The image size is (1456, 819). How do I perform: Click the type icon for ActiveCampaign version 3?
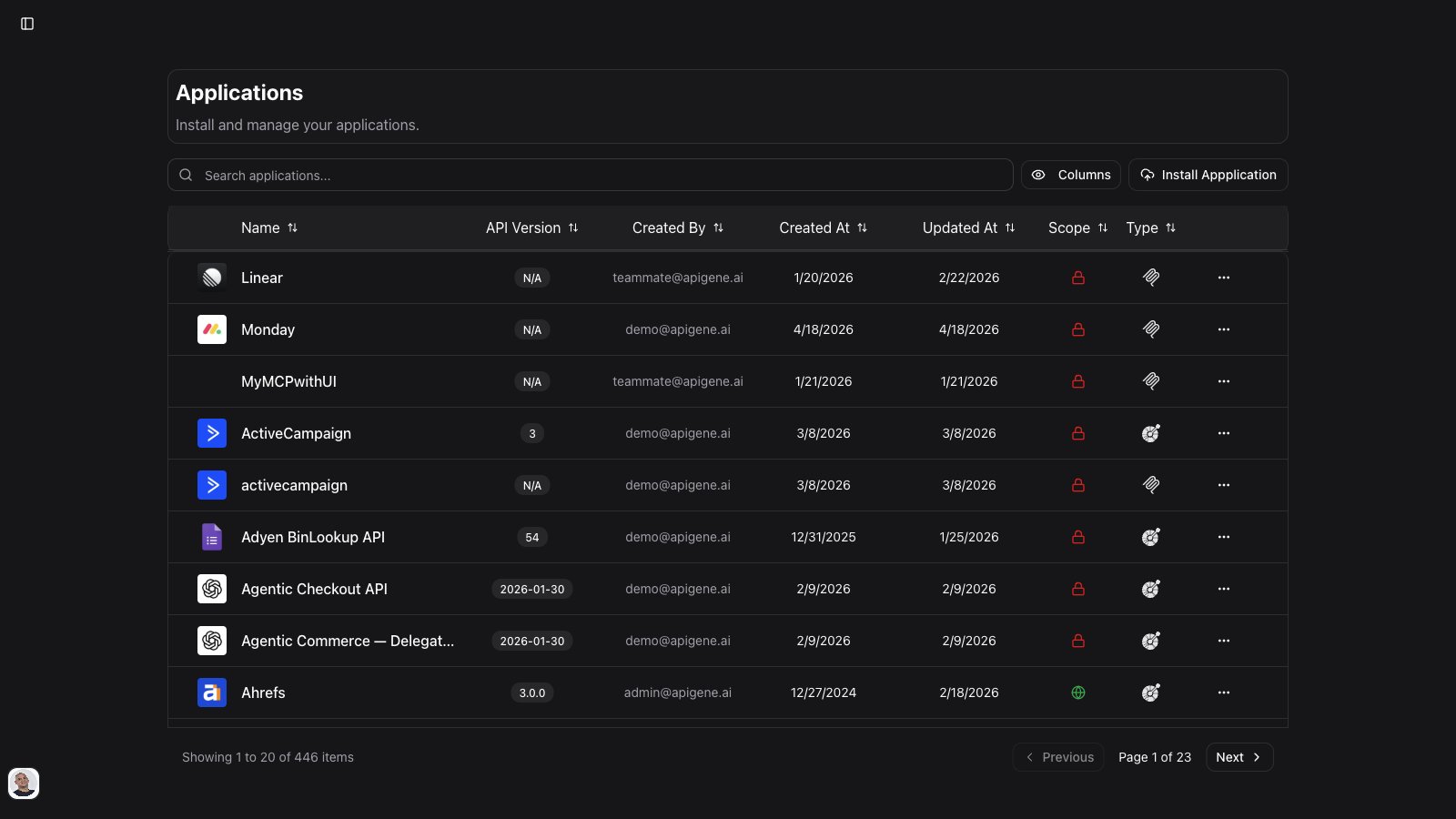1151,433
